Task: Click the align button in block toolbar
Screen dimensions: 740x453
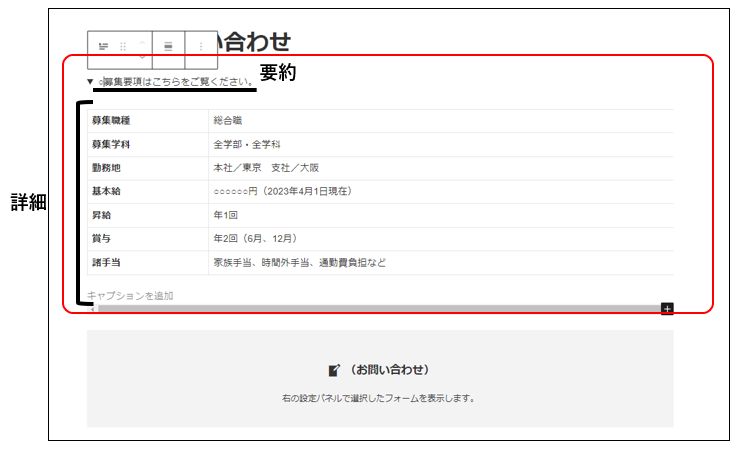Action: coord(168,46)
